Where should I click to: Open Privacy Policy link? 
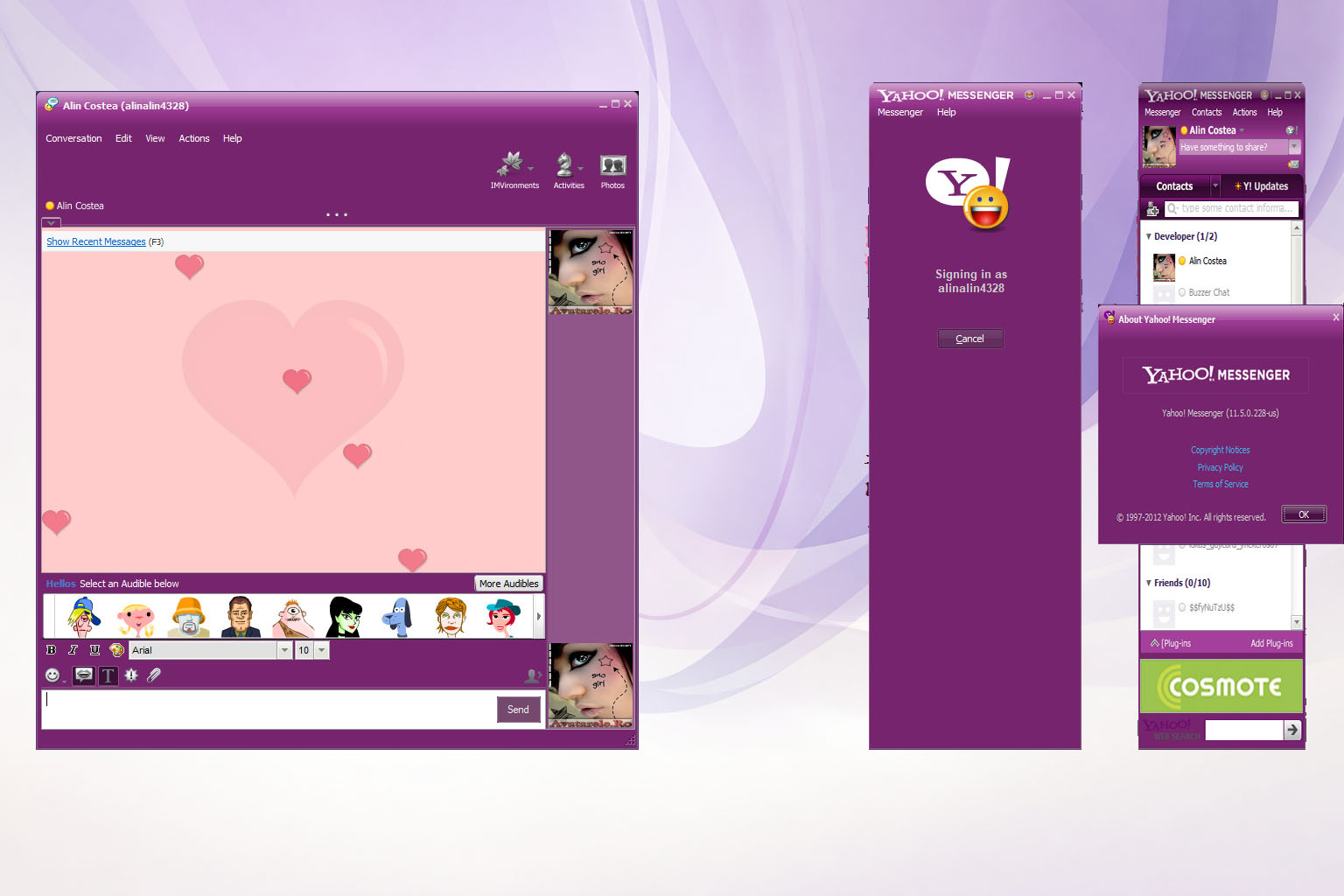coord(1220,467)
